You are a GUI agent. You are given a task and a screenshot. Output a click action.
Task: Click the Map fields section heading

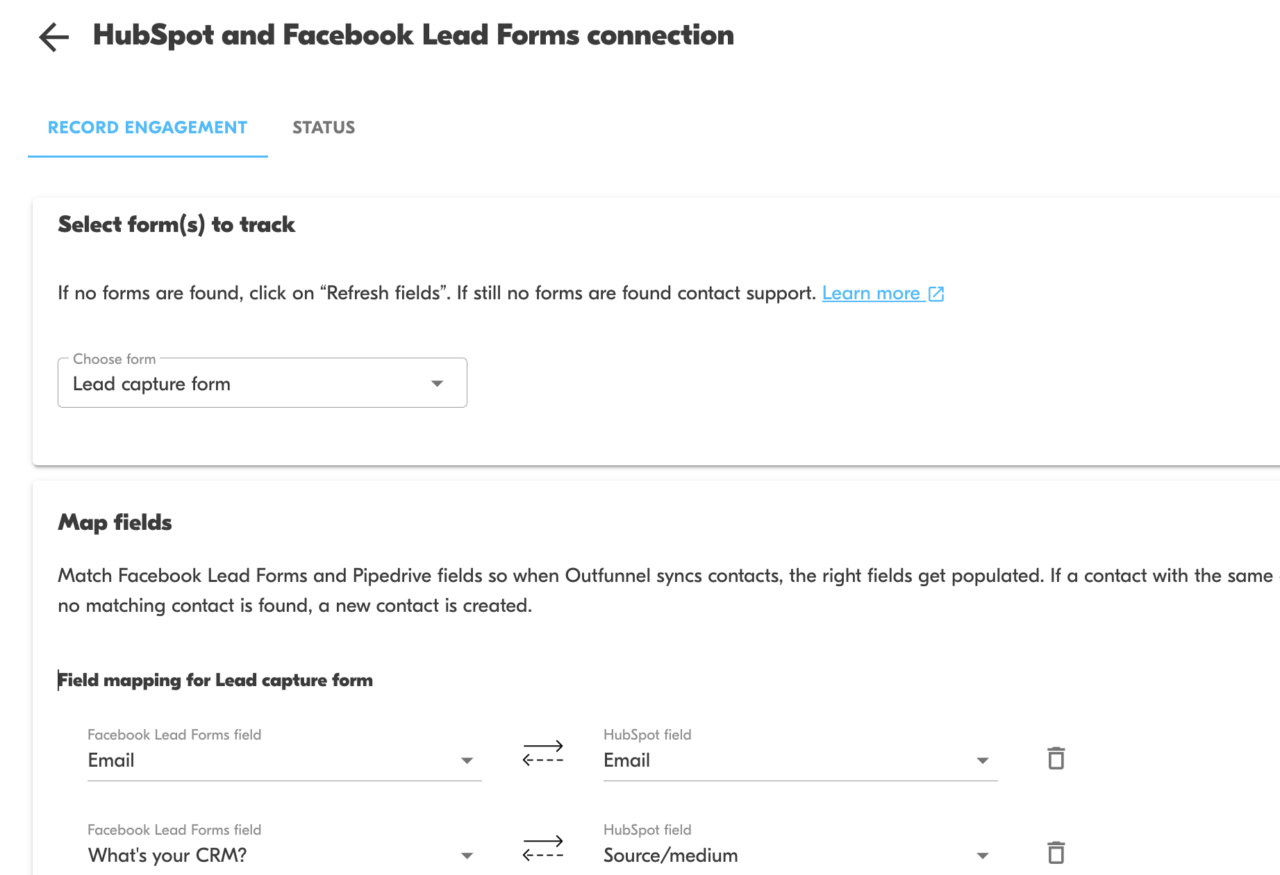tap(115, 522)
